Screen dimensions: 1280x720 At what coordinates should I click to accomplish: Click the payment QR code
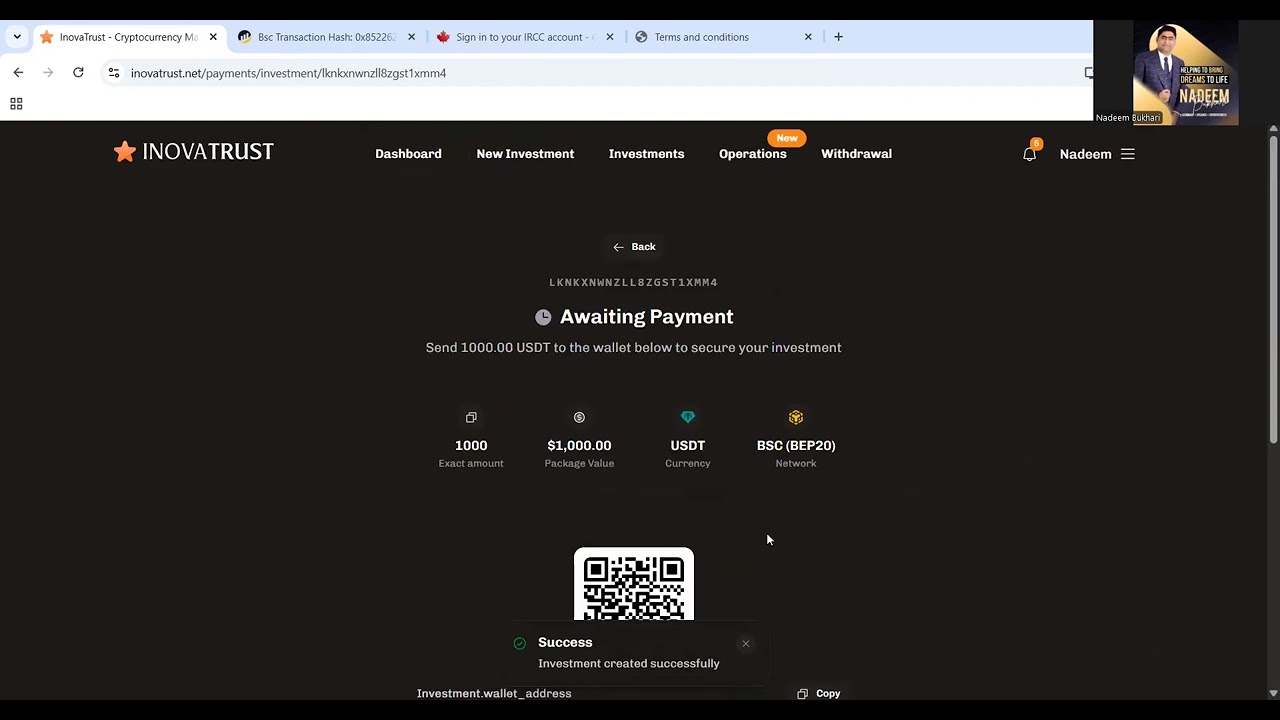[x=634, y=584]
